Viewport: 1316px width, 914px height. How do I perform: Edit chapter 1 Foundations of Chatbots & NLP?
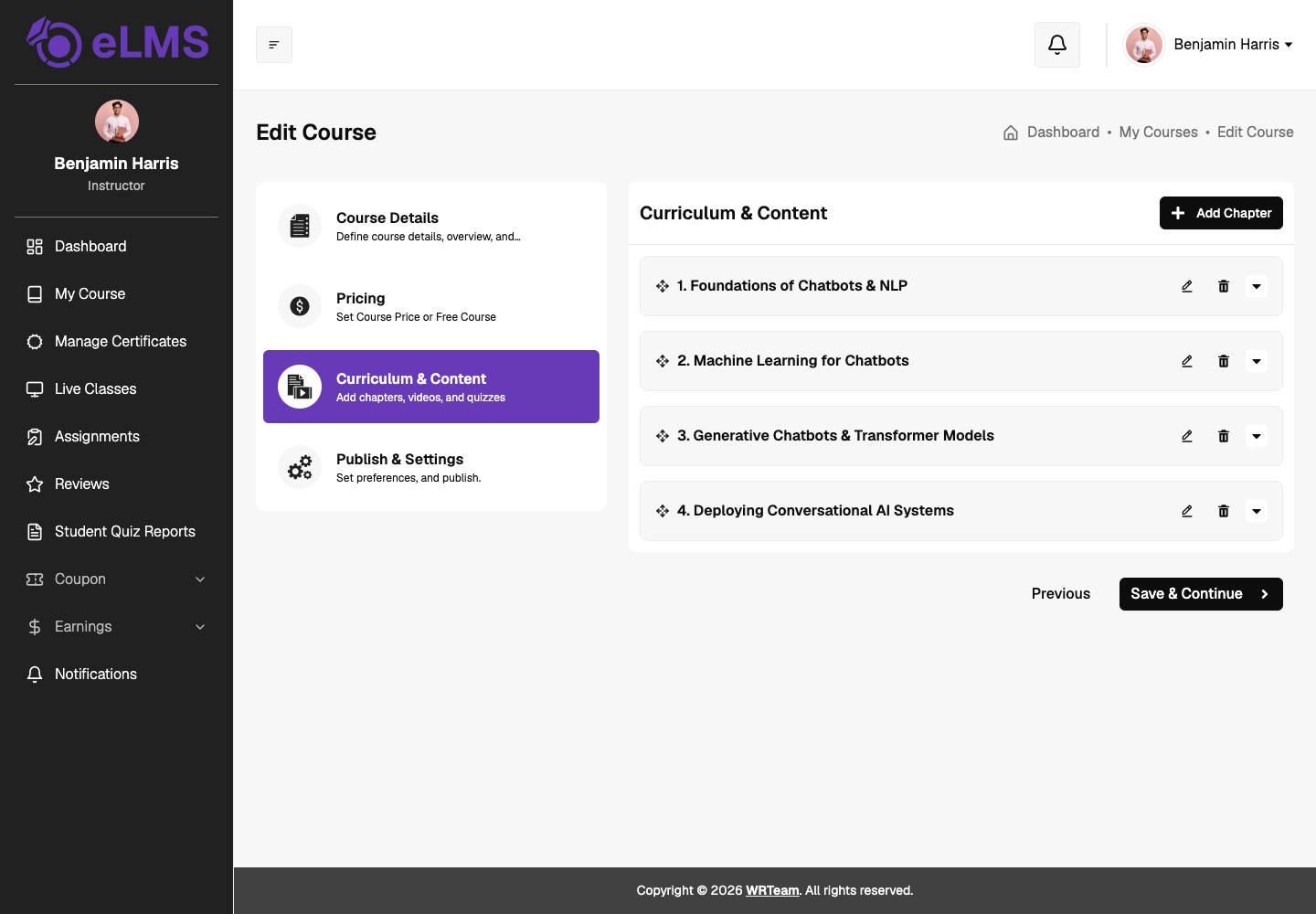coord(1187,286)
